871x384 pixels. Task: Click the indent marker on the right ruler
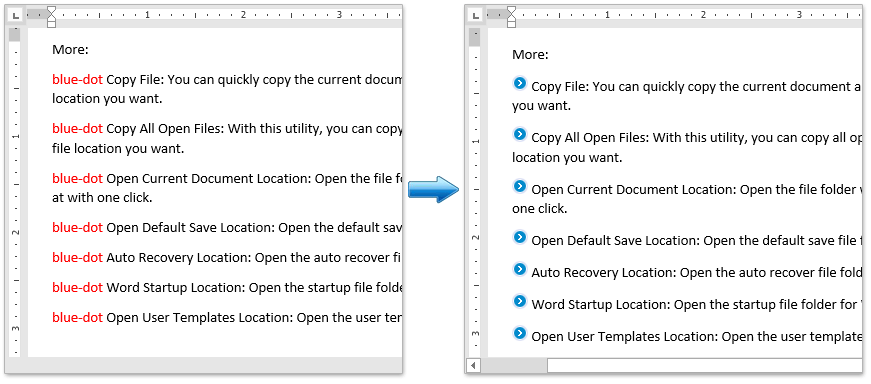[511, 17]
